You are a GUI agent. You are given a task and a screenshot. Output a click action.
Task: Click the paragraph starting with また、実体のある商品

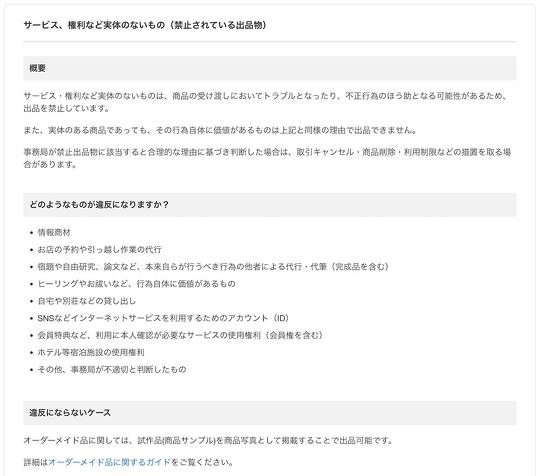[x=221, y=130]
